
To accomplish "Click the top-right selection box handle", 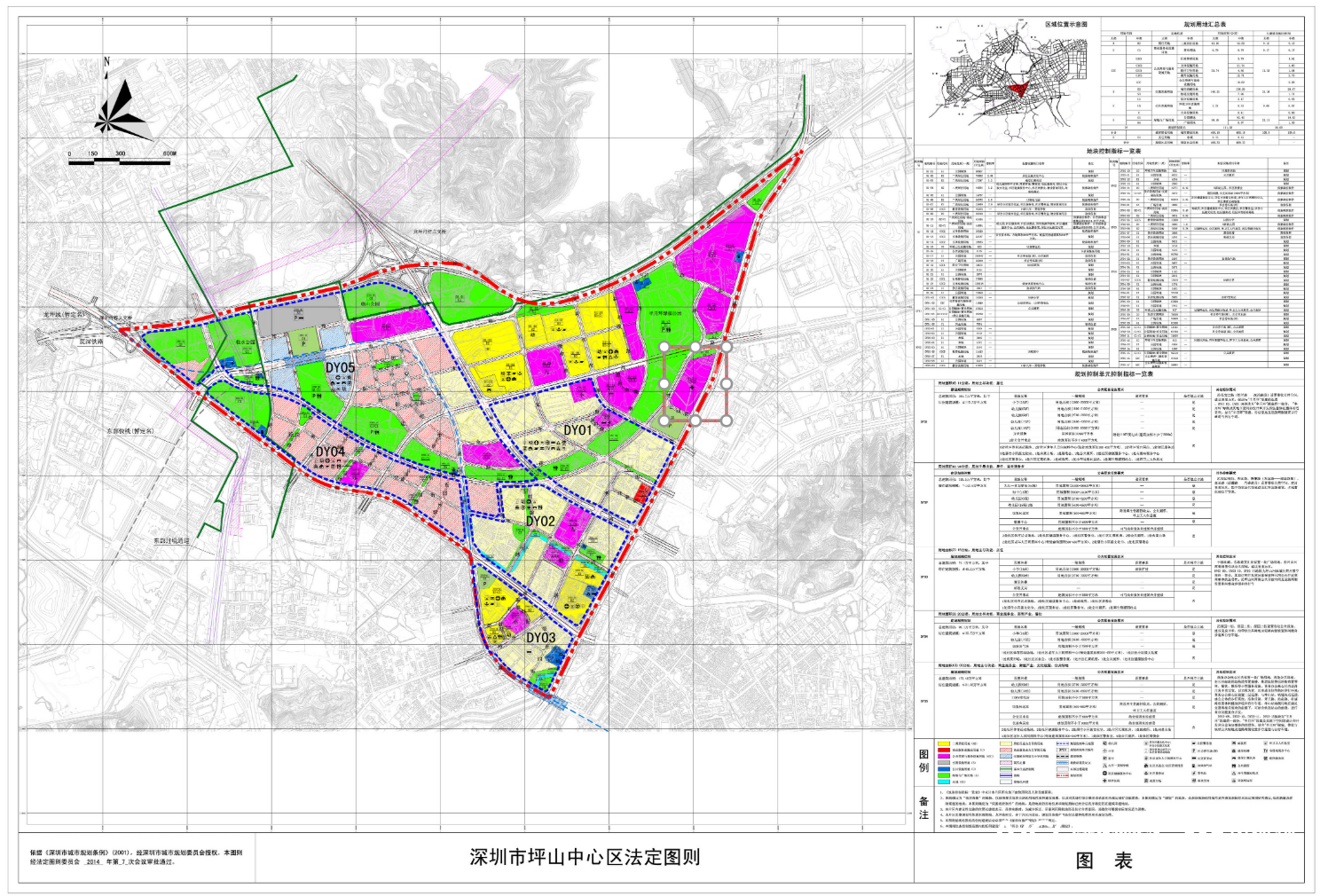I will click(x=726, y=348).
